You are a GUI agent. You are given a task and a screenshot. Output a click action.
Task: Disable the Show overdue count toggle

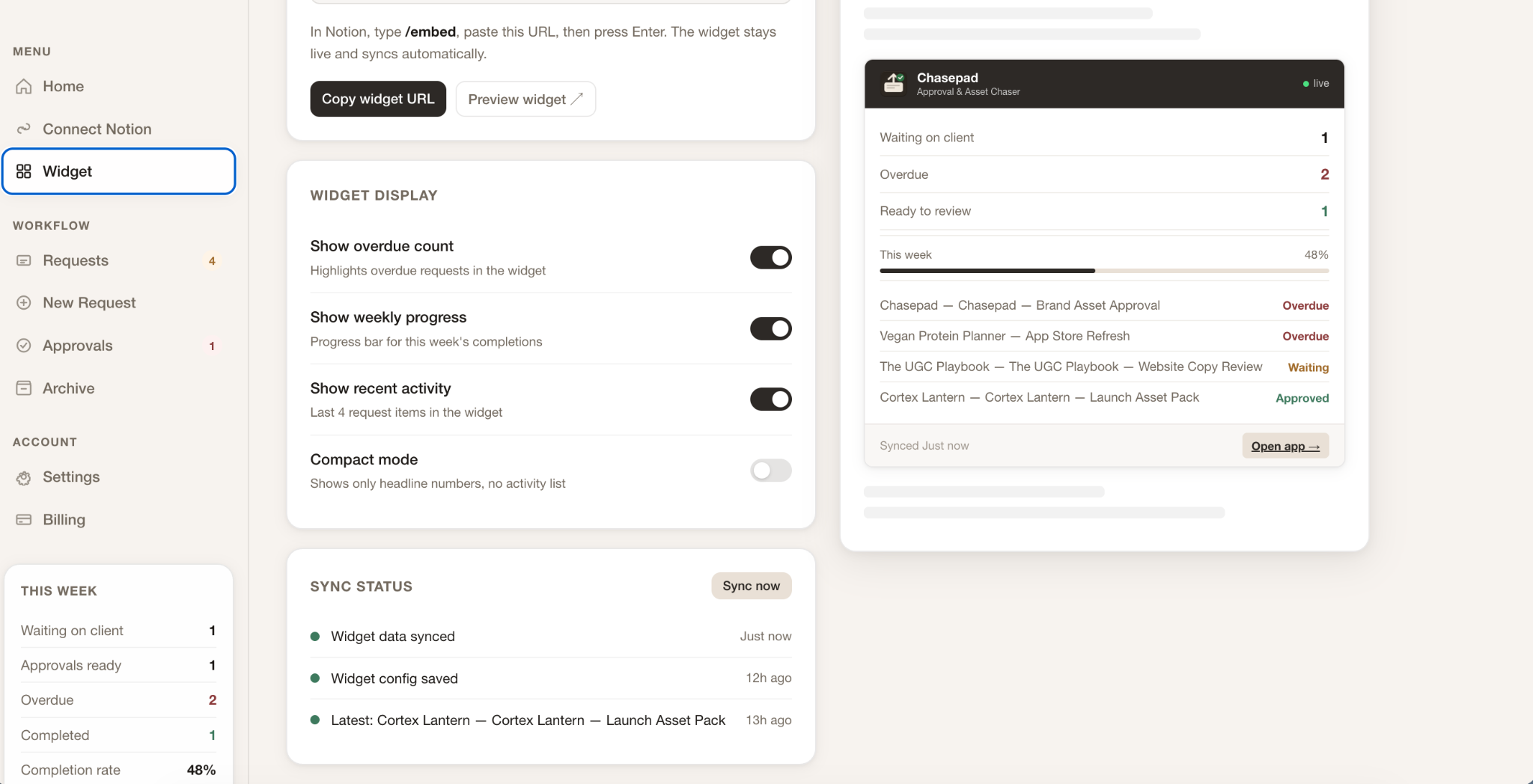771,257
